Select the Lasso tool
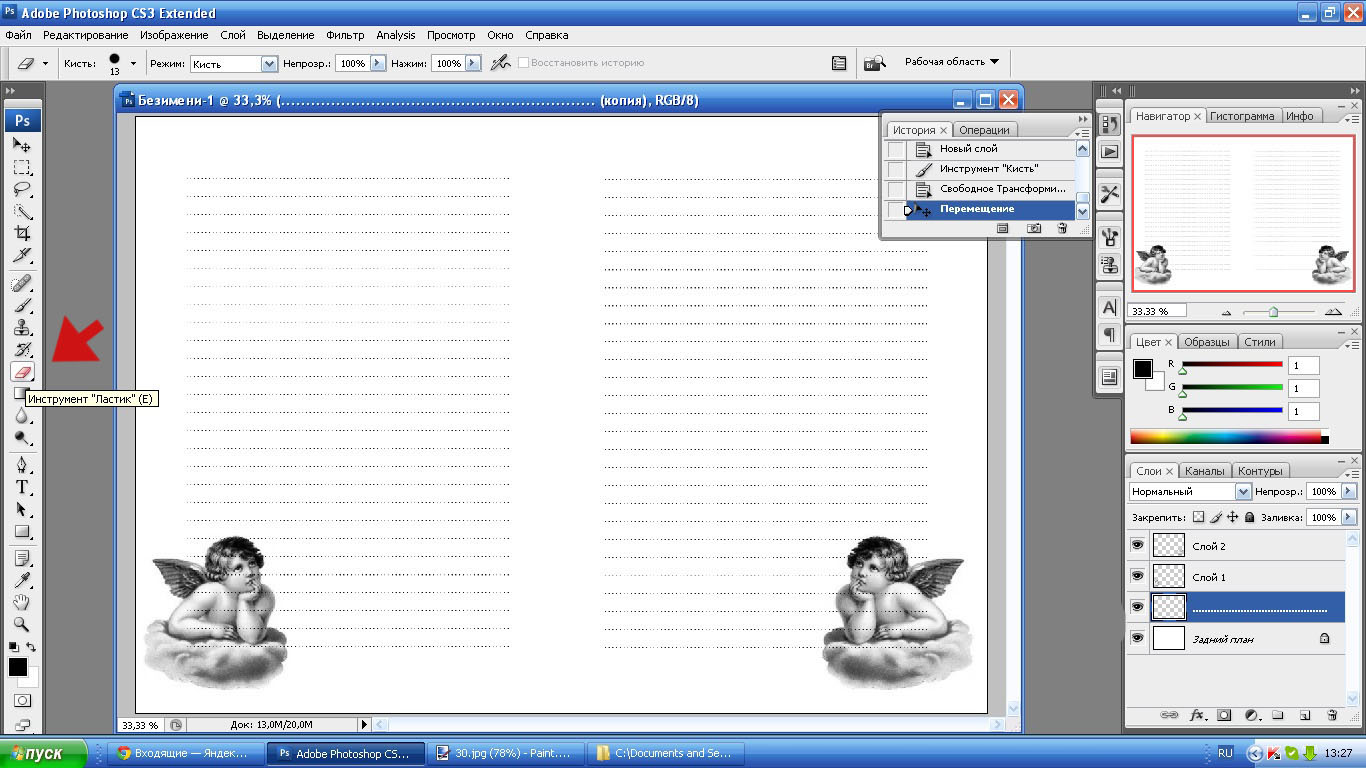 pos(22,189)
